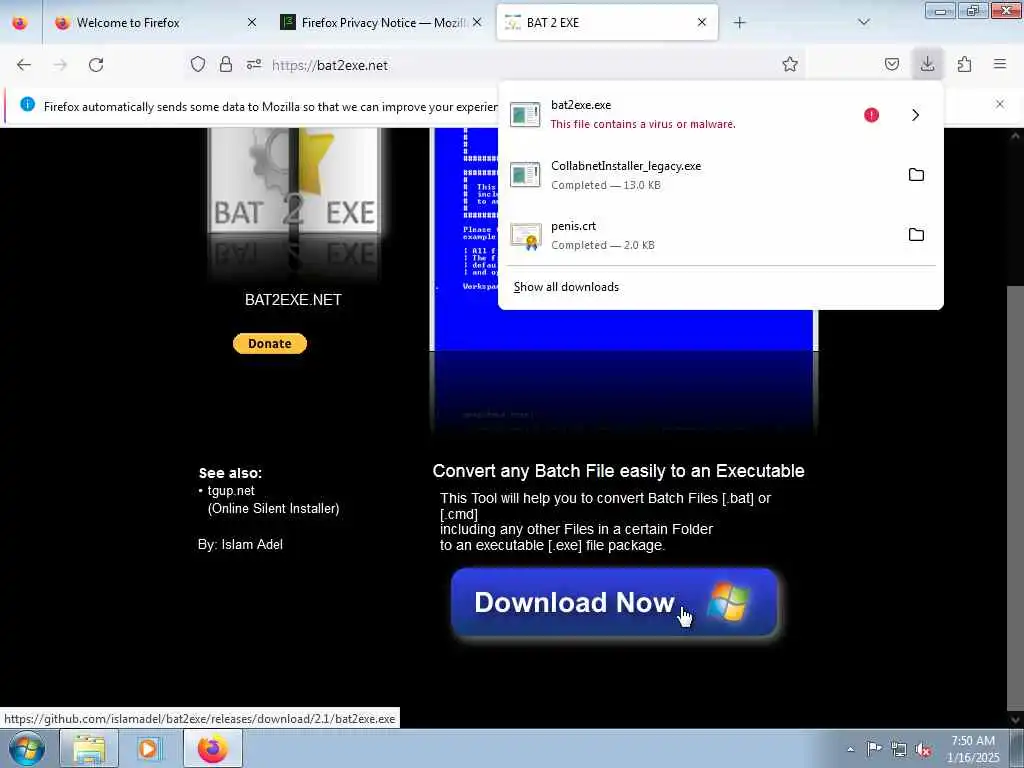Viewport: 1024px width, 768px height.
Task: Click the info icon in notification bar
Action: 27,104
